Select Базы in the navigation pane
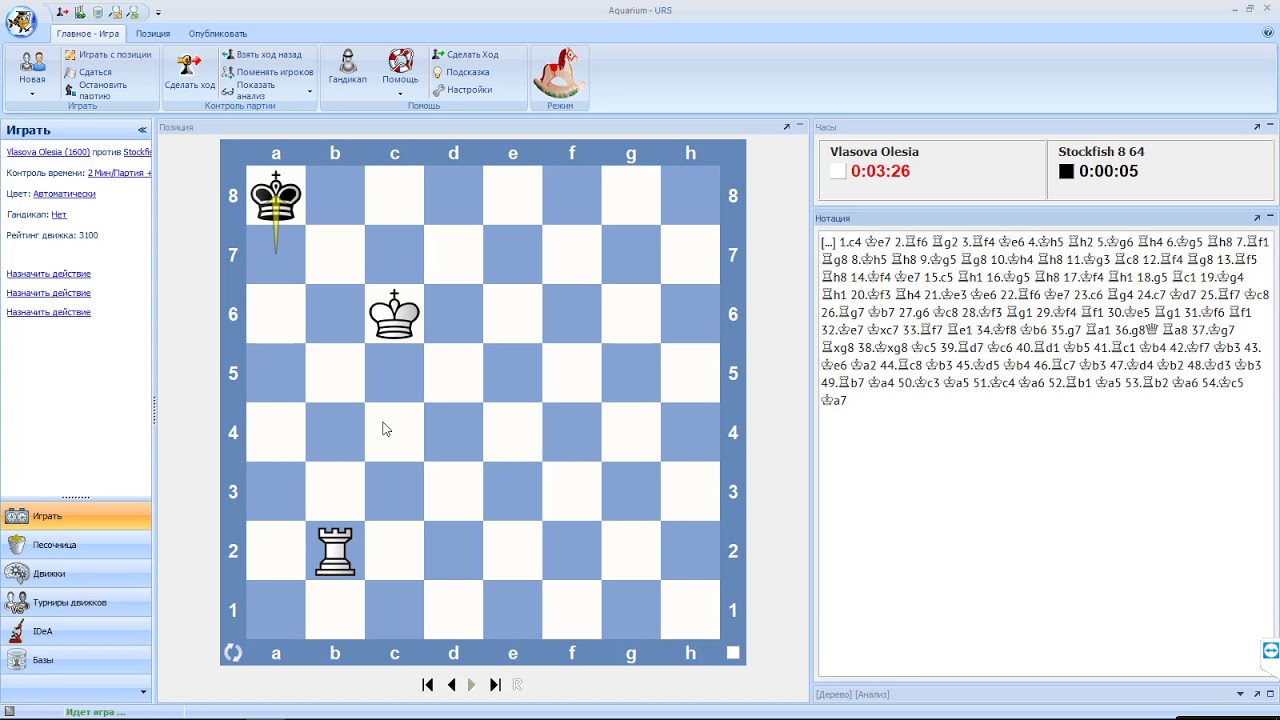Image resolution: width=1280 pixels, height=720 pixels. [76, 660]
